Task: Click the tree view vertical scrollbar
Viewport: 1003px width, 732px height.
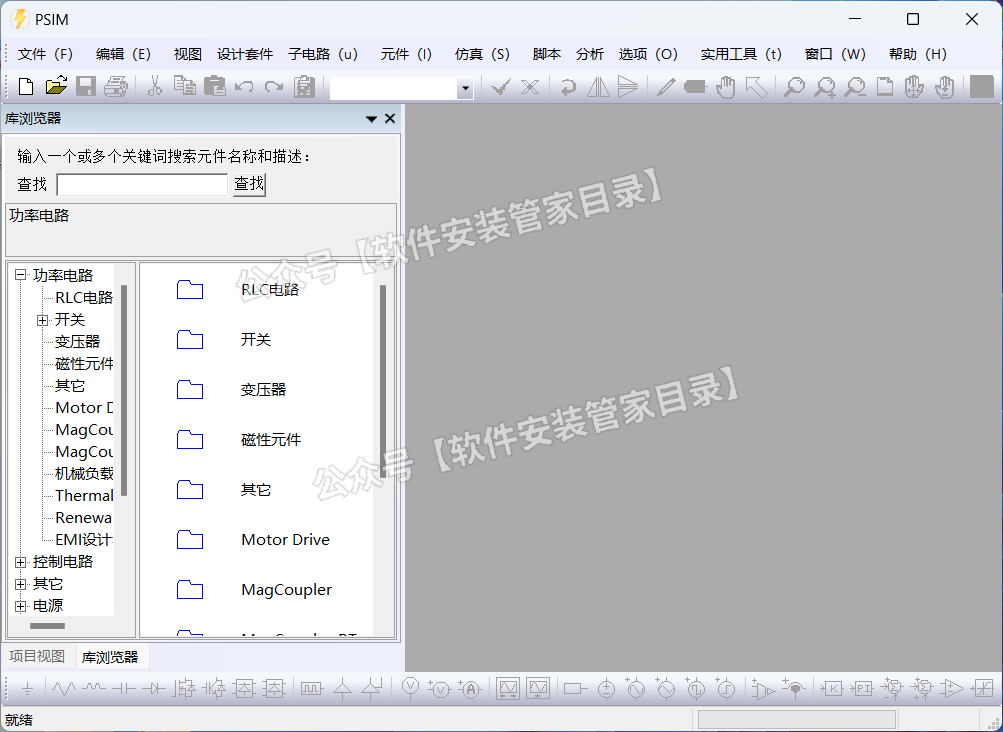Action: click(124, 390)
